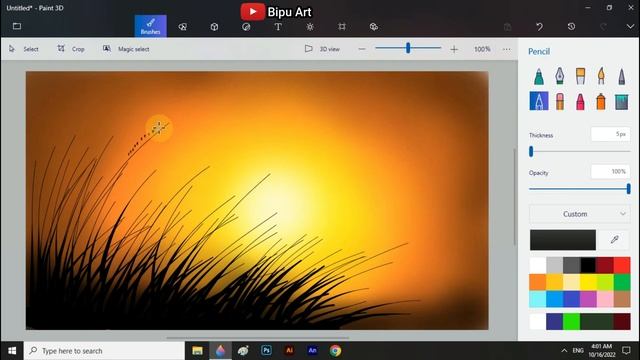Choose the bright green custom color swatch

coord(571,322)
